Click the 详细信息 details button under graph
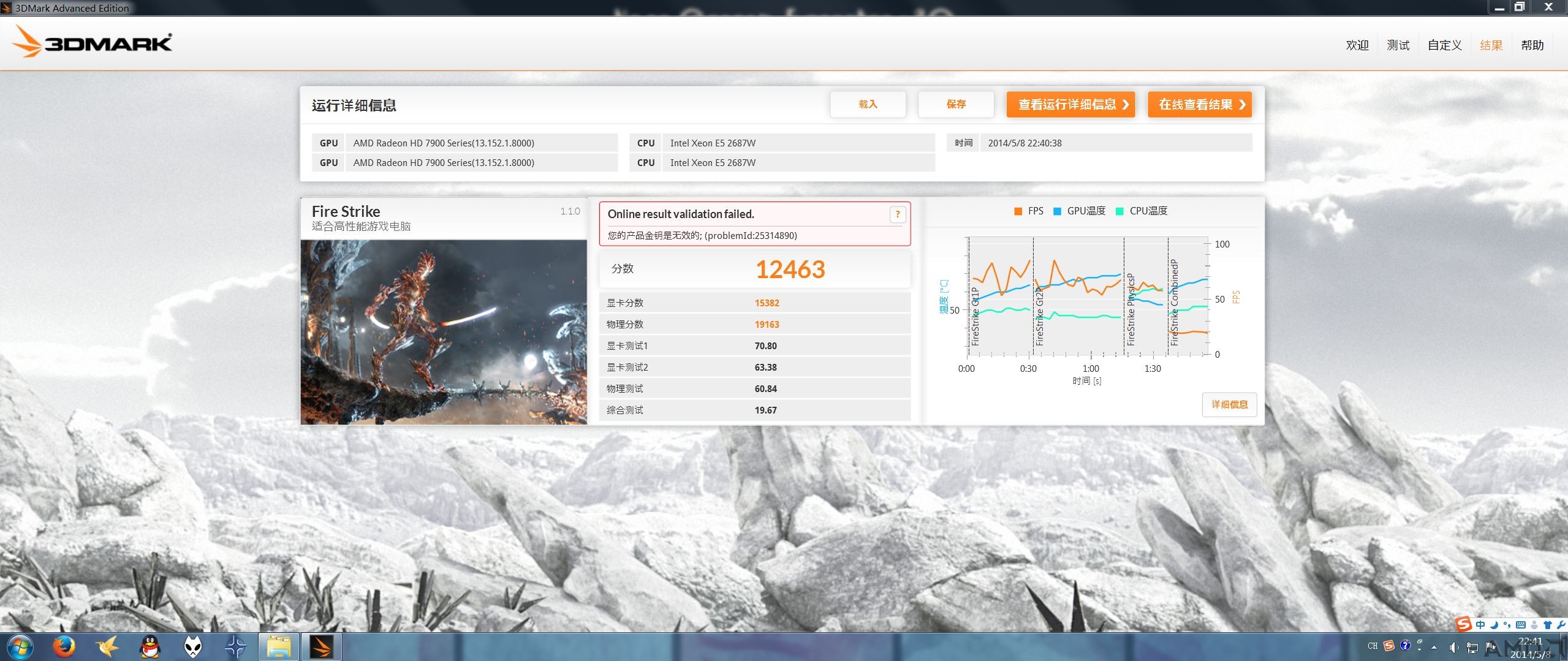1568x661 pixels. point(1229,404)
